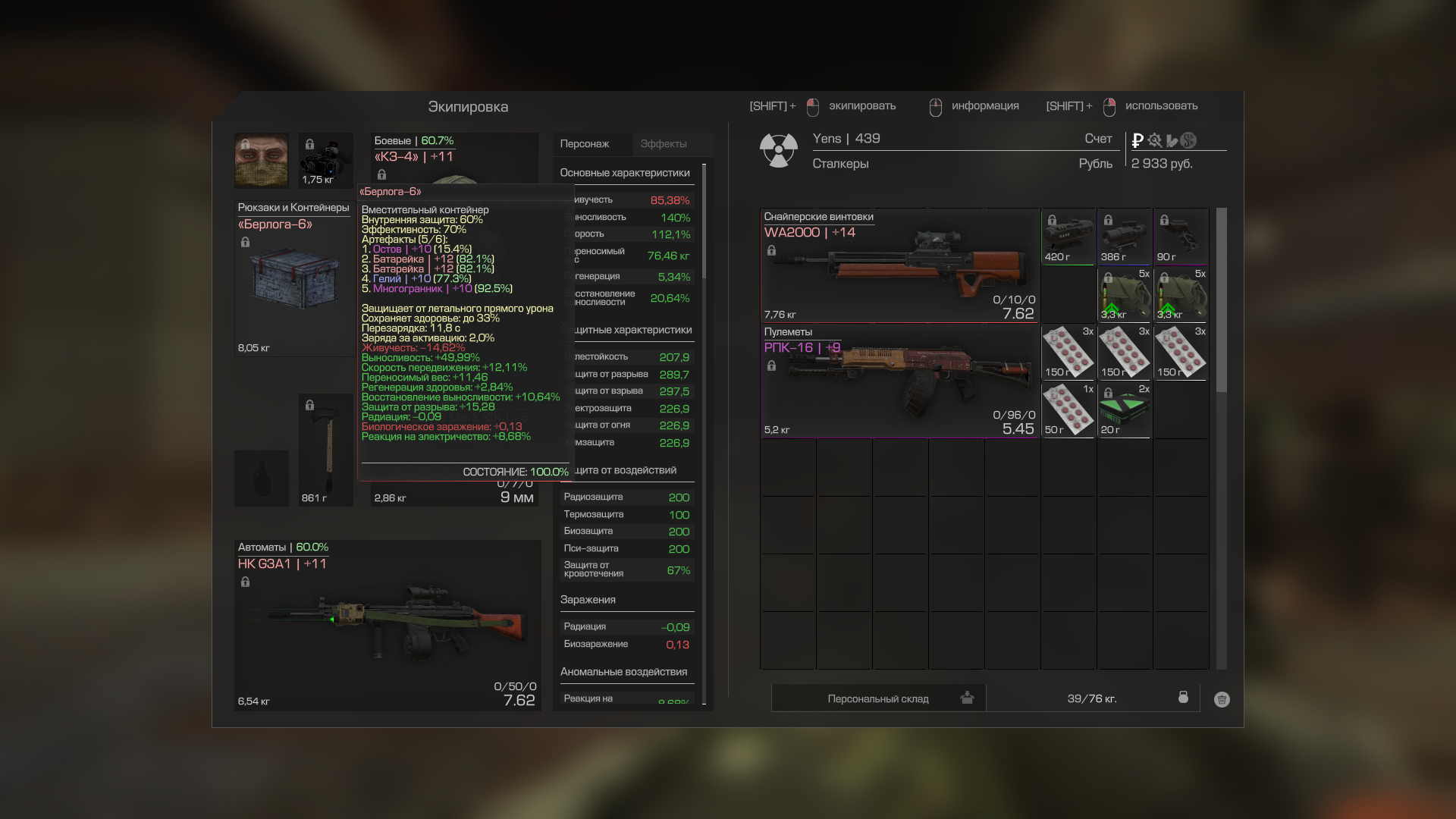Screen dimensions: 1456x819
Task: Click artifact line 4. Гелий +10 in tooltip
Action: point(416,279)
